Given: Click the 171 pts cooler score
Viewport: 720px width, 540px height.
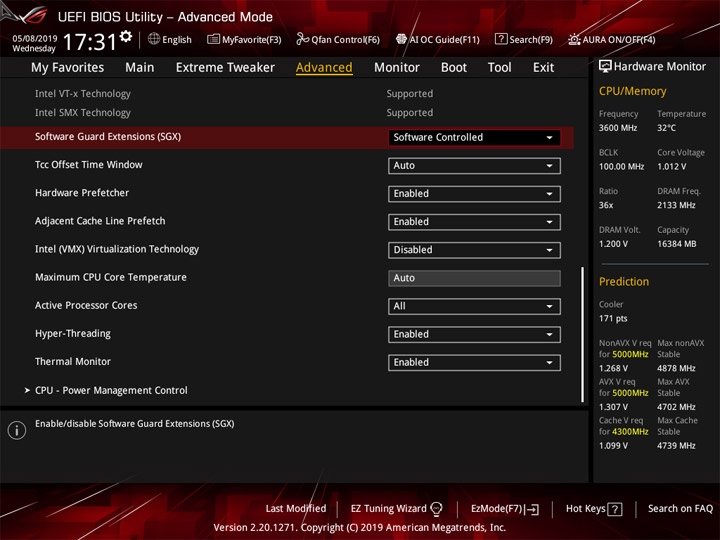Looking at the screenshot, I should [613, 319].
